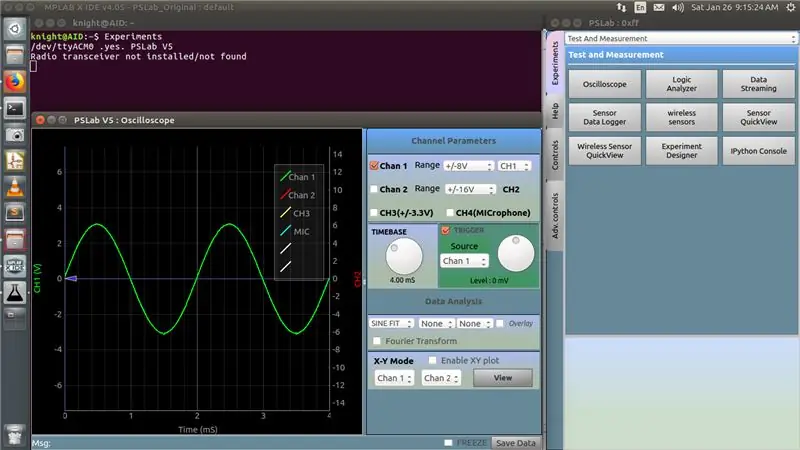
Task: Enable the Overlay checkbox
Action: [500, 323]
